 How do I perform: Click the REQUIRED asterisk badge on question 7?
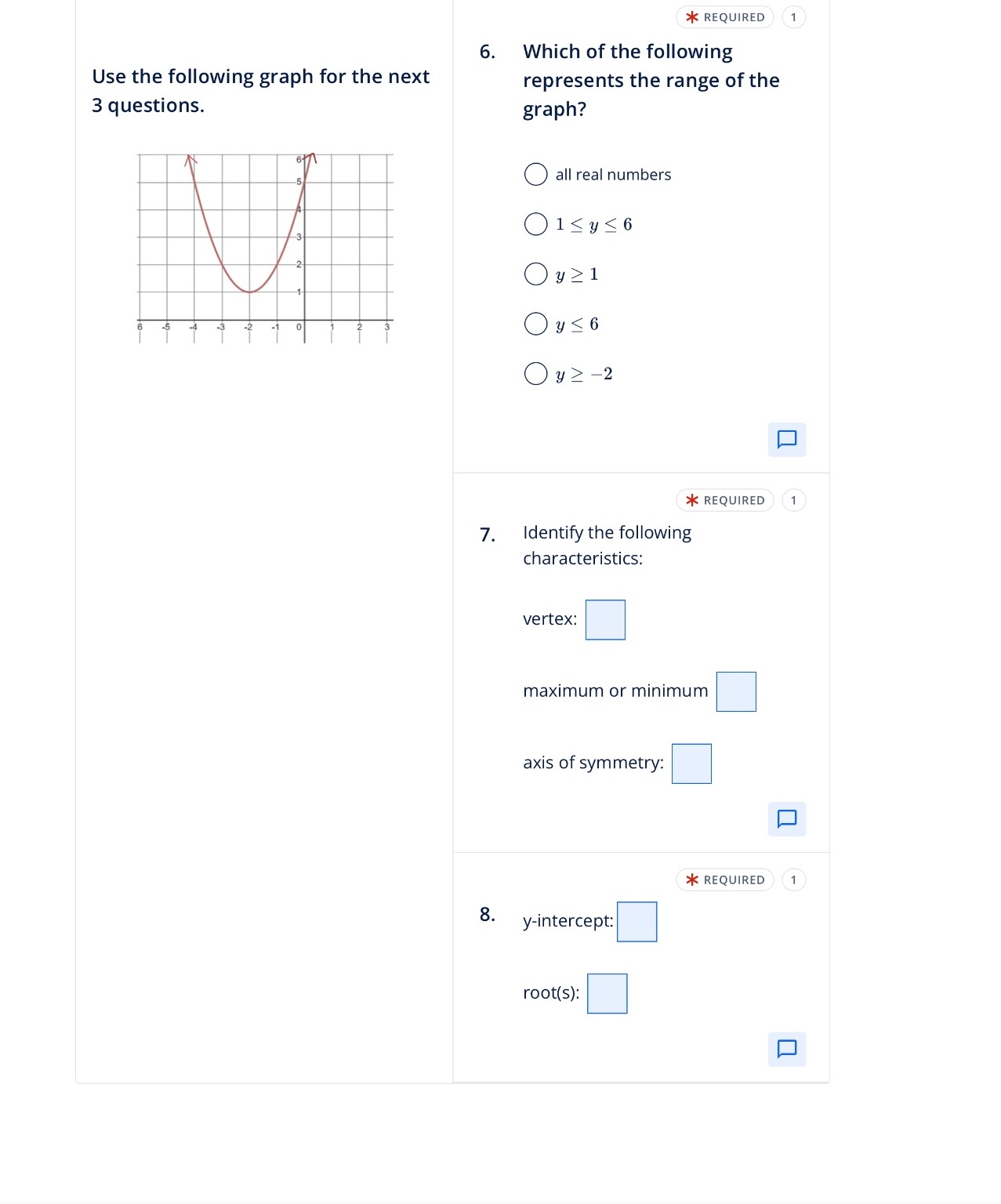pyautogui.click(x=725, y=500)
